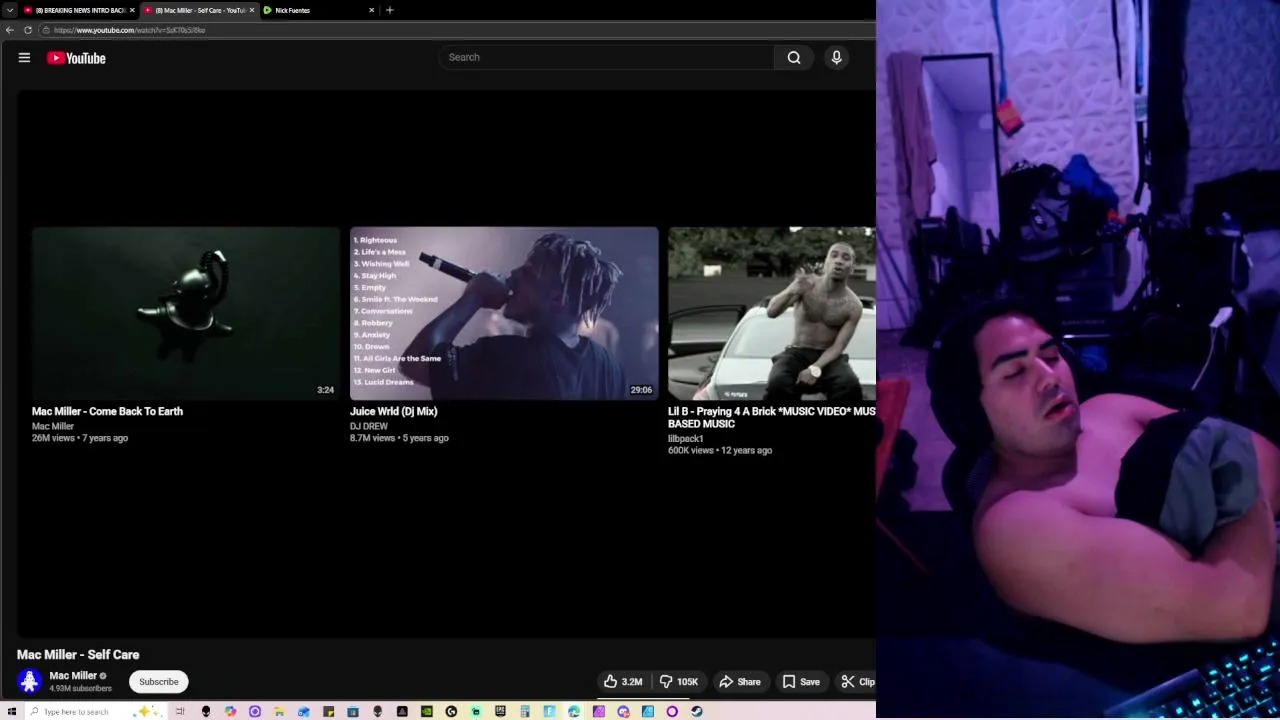
Task: Open File Explorer from the taskbar
Action: click(x=279, y=711)
